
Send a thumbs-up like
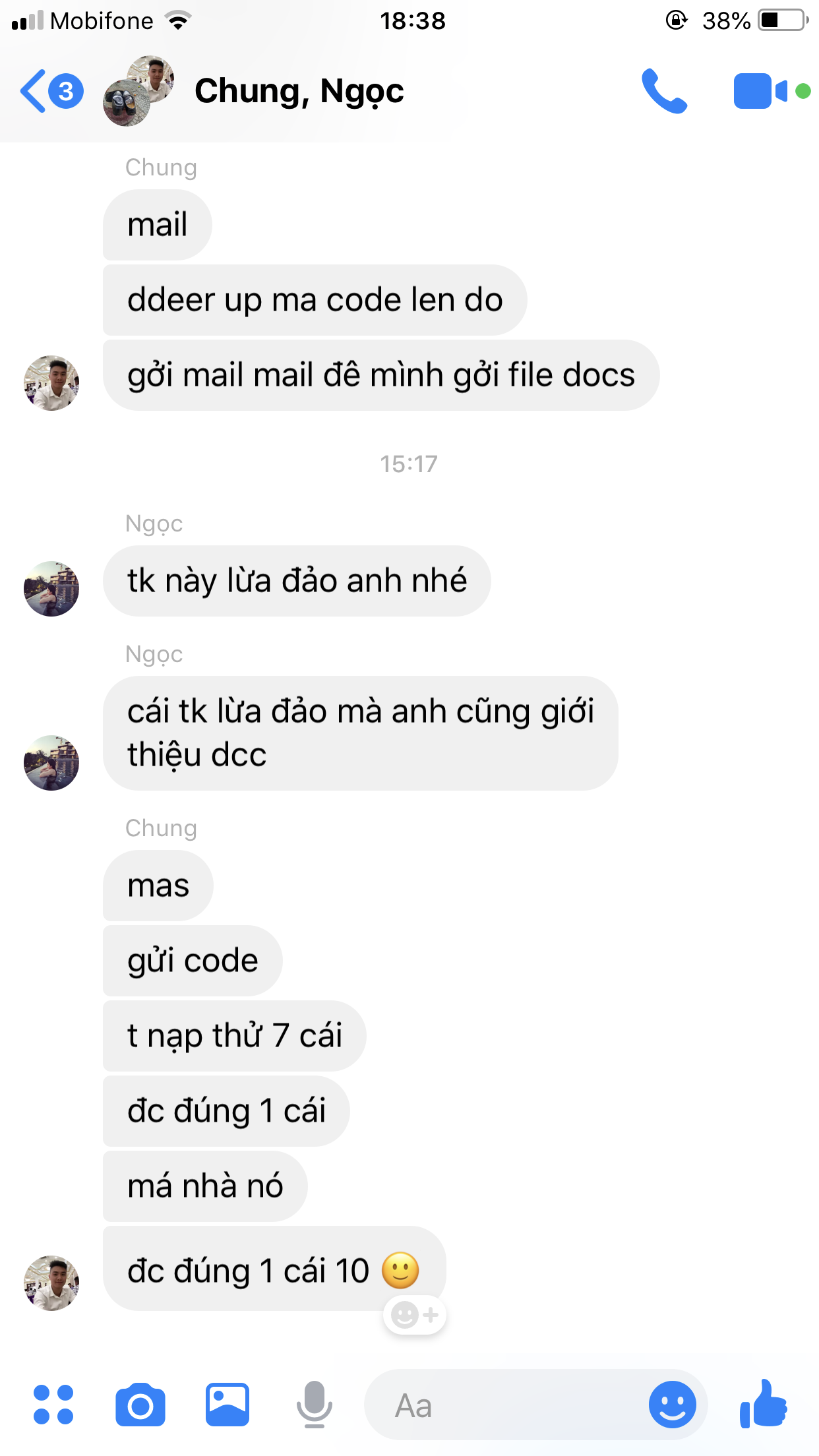[x=764, y=1403]
